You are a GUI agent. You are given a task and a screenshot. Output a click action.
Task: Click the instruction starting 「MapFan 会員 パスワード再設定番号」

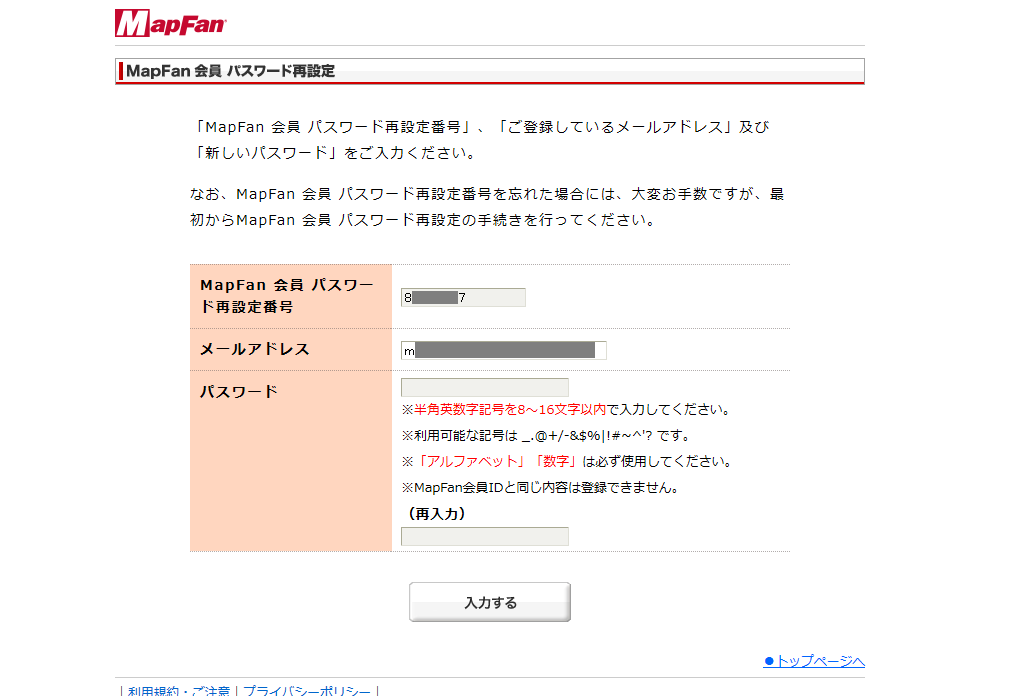pos(482,139)
